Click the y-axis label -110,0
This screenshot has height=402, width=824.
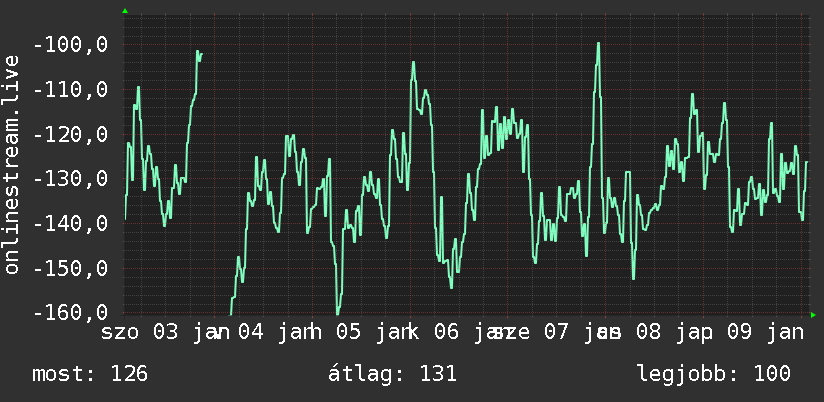coord(70,90)
